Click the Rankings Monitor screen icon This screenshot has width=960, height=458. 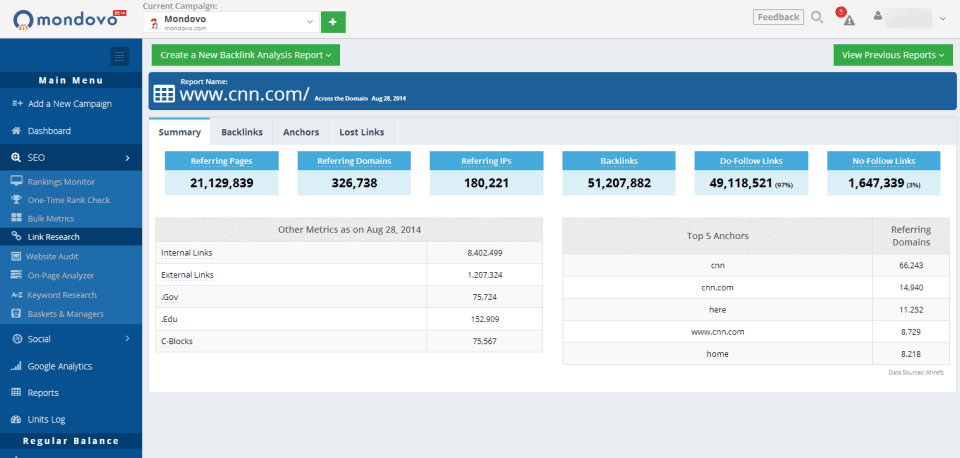pos(17,182)
